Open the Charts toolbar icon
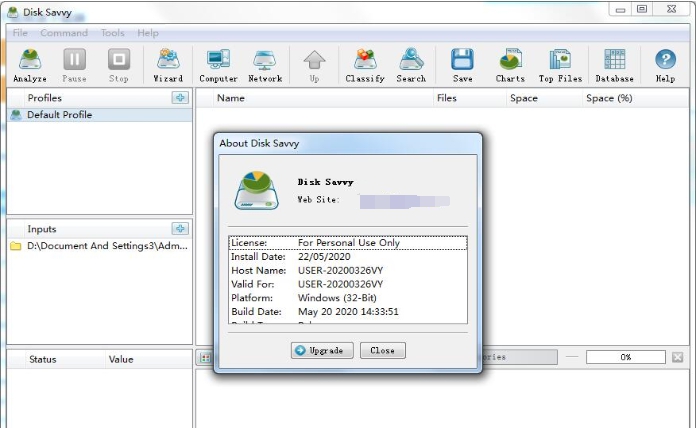Viewport: 697px width, 428px height. pos(510,64)
